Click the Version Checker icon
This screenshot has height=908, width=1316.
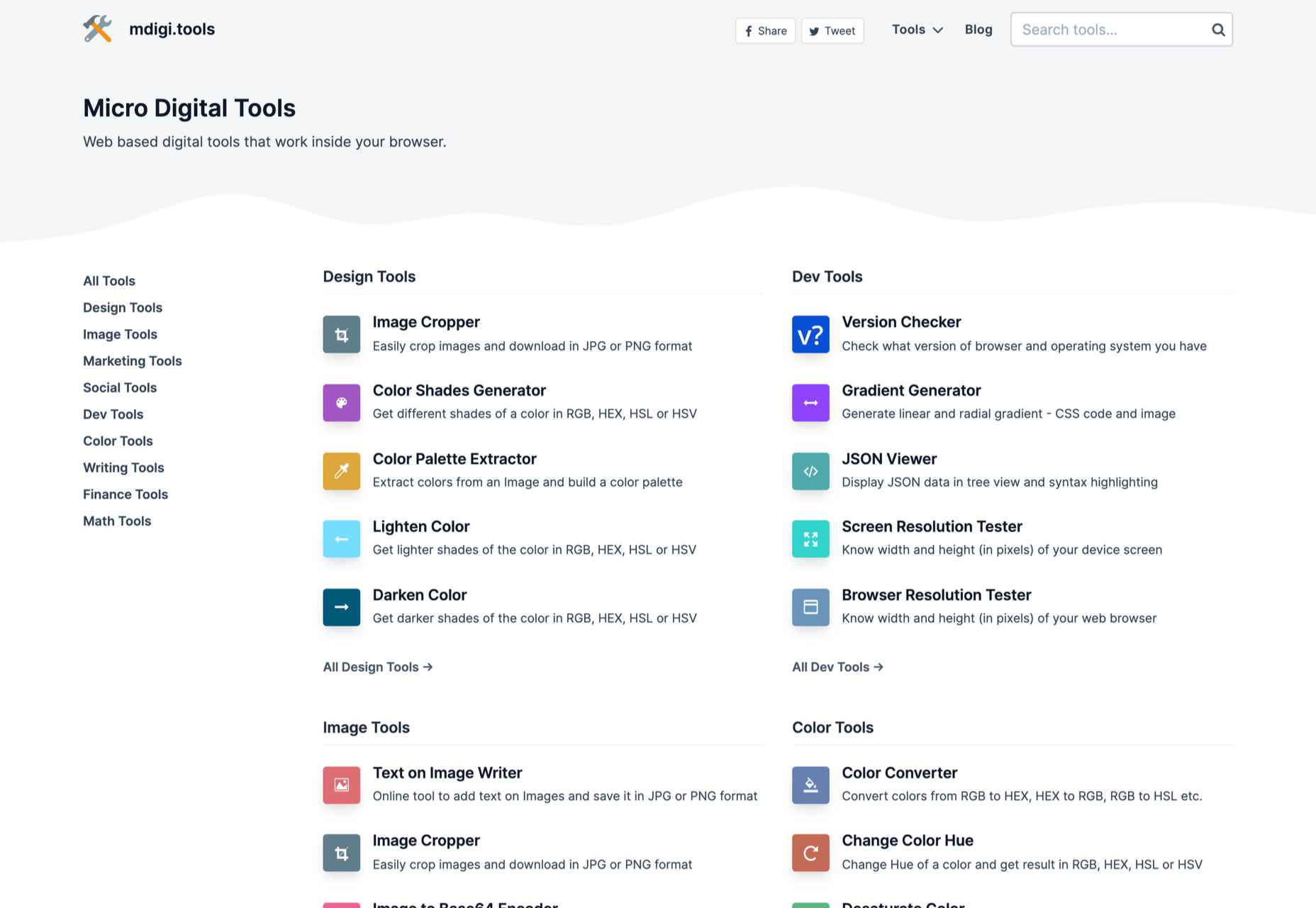click(810, 334)
